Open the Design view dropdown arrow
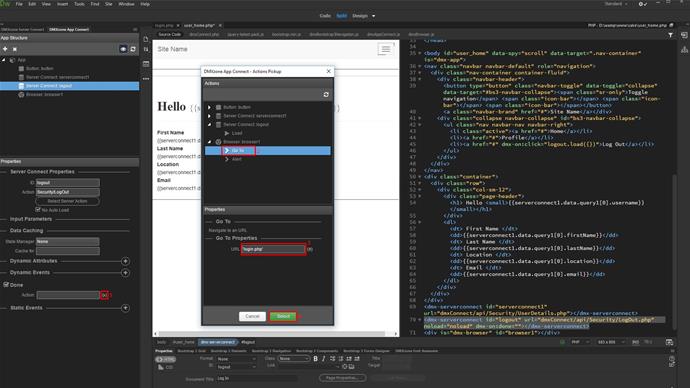Viewport: 690px width, 388px height. 374,16
